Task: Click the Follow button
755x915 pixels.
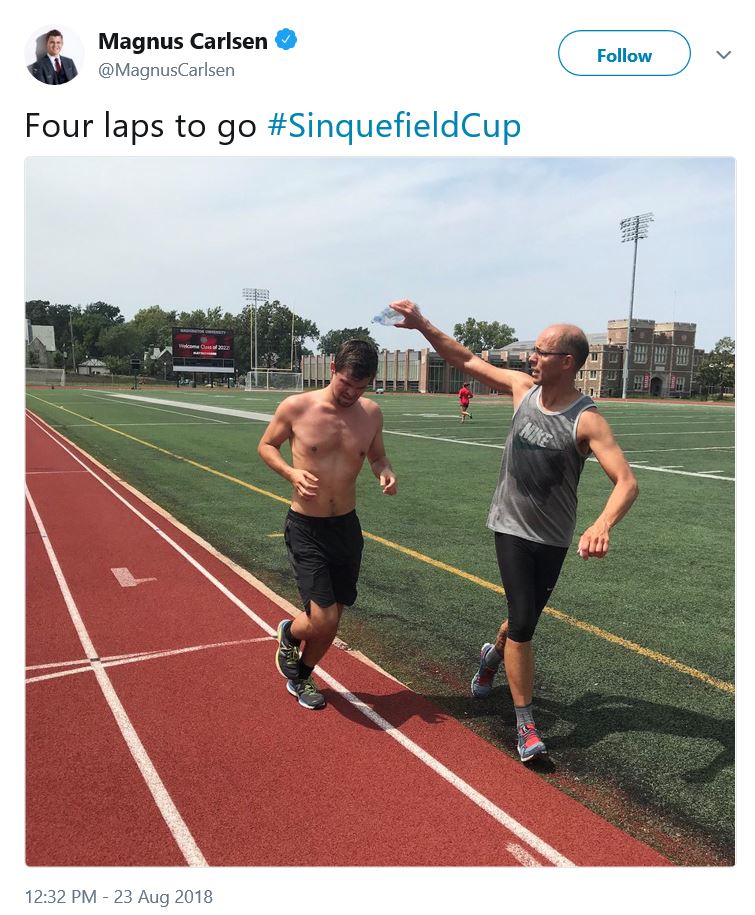Action: click(624, 54)
